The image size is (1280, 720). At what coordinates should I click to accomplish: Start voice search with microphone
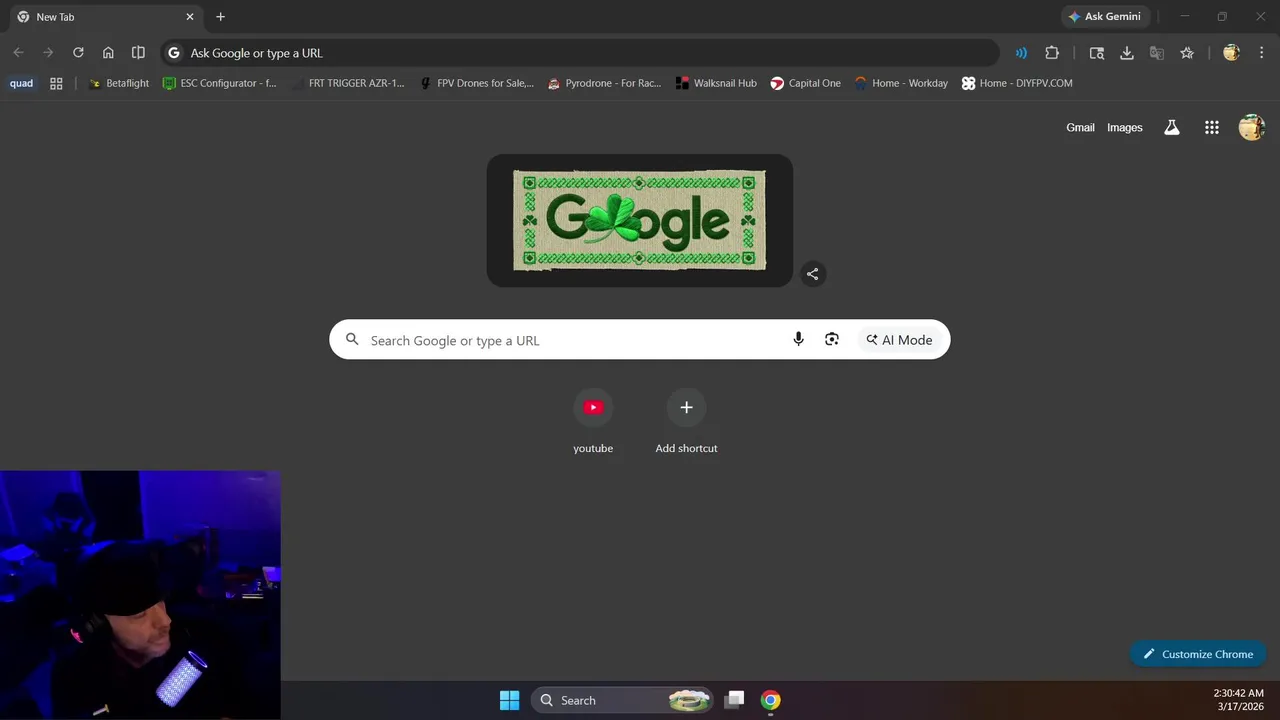point(798,340)
